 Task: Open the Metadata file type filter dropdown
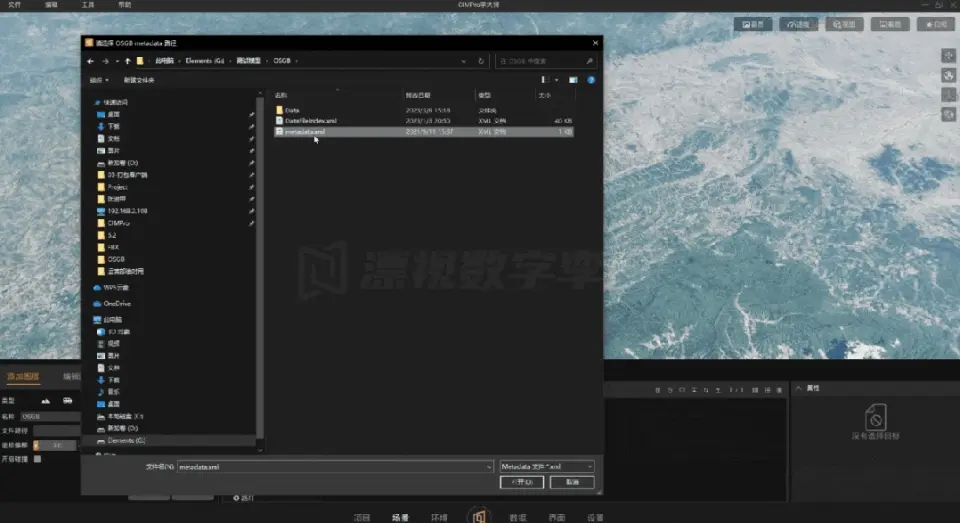click(547, 467)
